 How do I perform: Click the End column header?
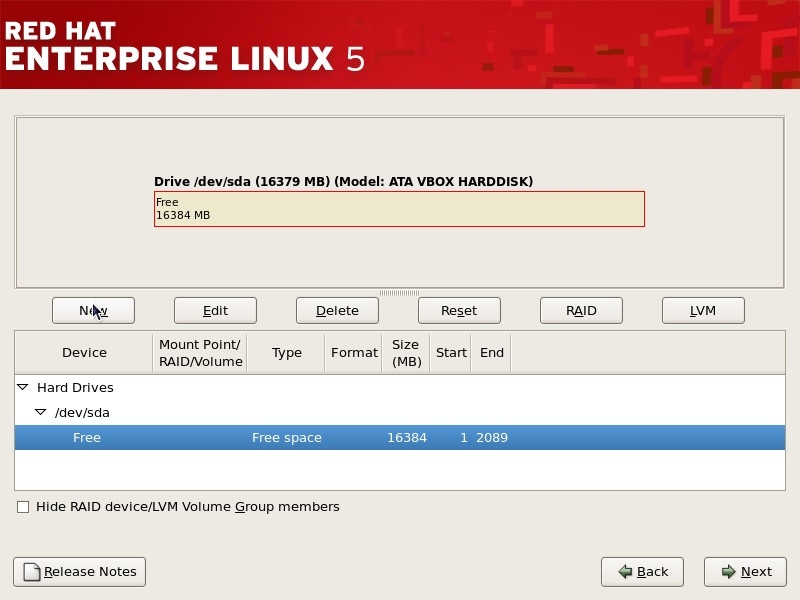(x=491, y=353)
